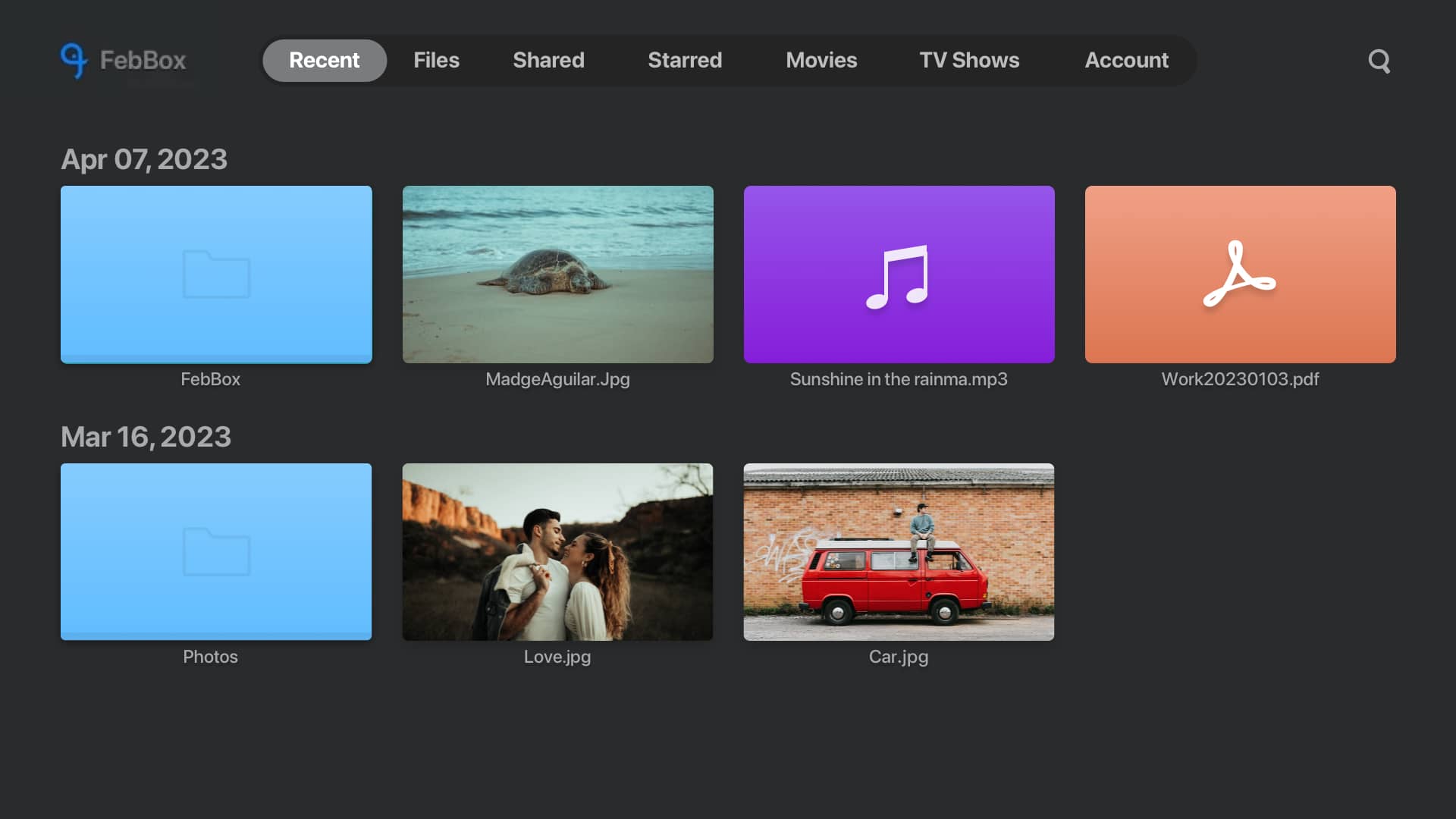The image size is (1456, 819).
Task: Open the Car.jpg photo thumbnail
Action: pos(899,552)
